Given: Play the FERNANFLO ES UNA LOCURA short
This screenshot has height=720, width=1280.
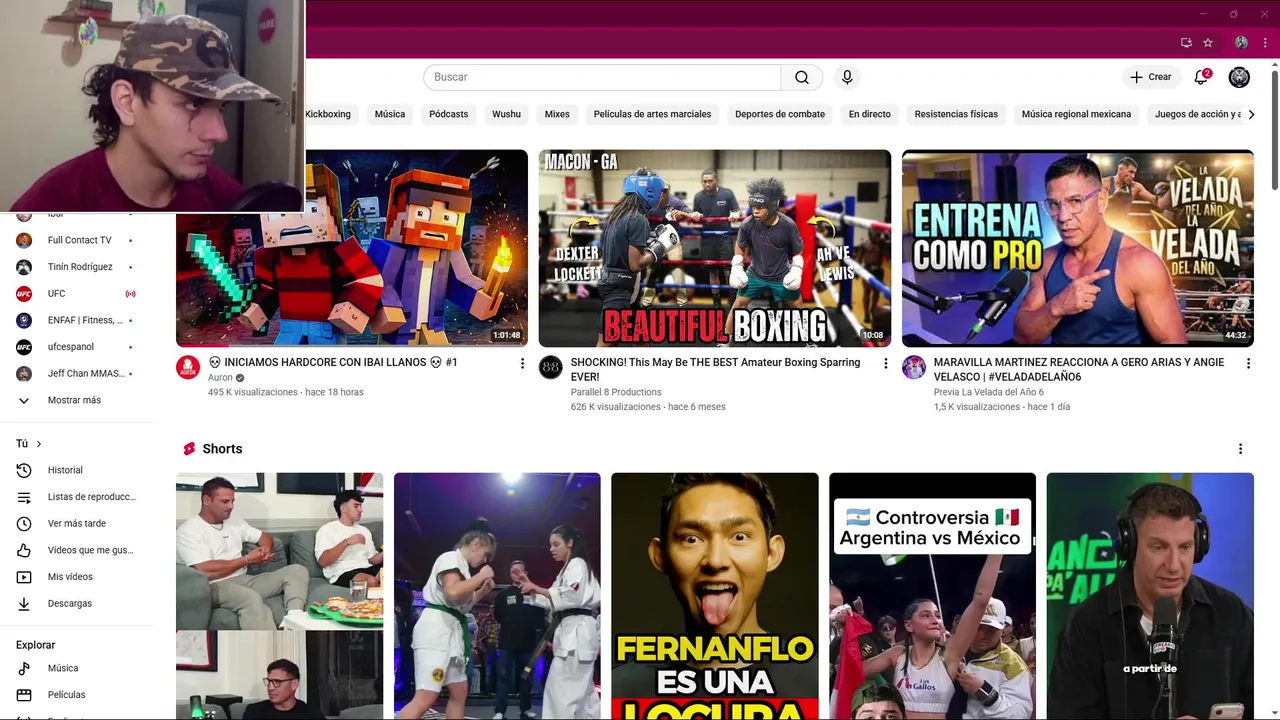Looking at the screenshot, I should click(x=715, y=596).
